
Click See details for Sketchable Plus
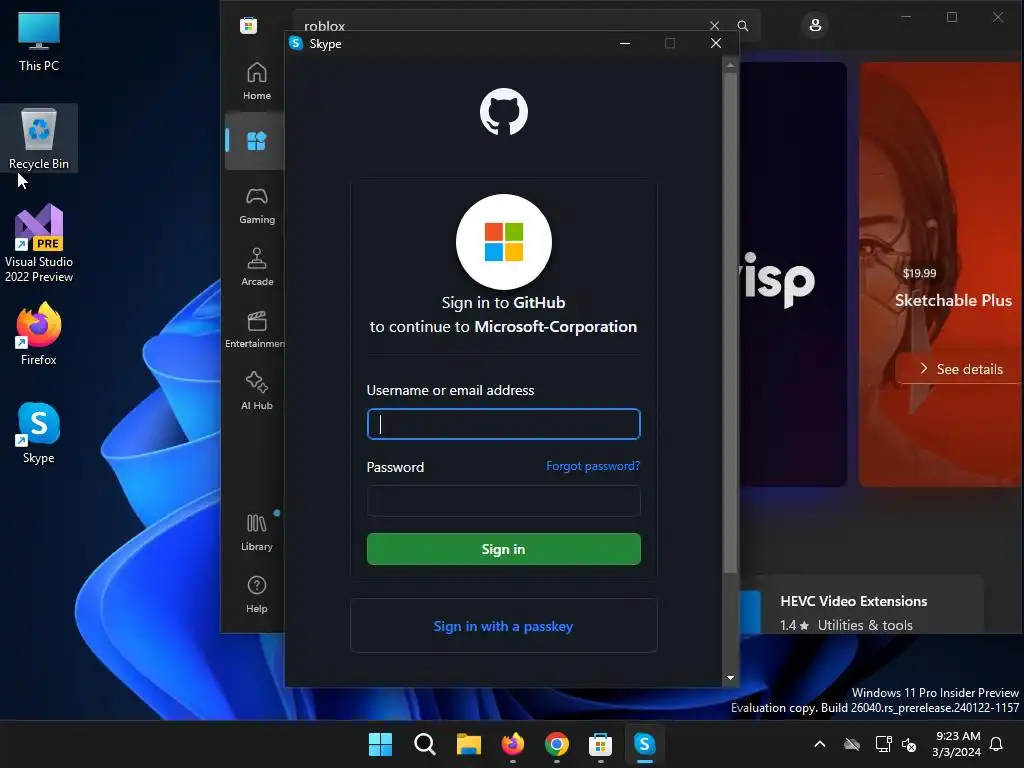(961, 369)
